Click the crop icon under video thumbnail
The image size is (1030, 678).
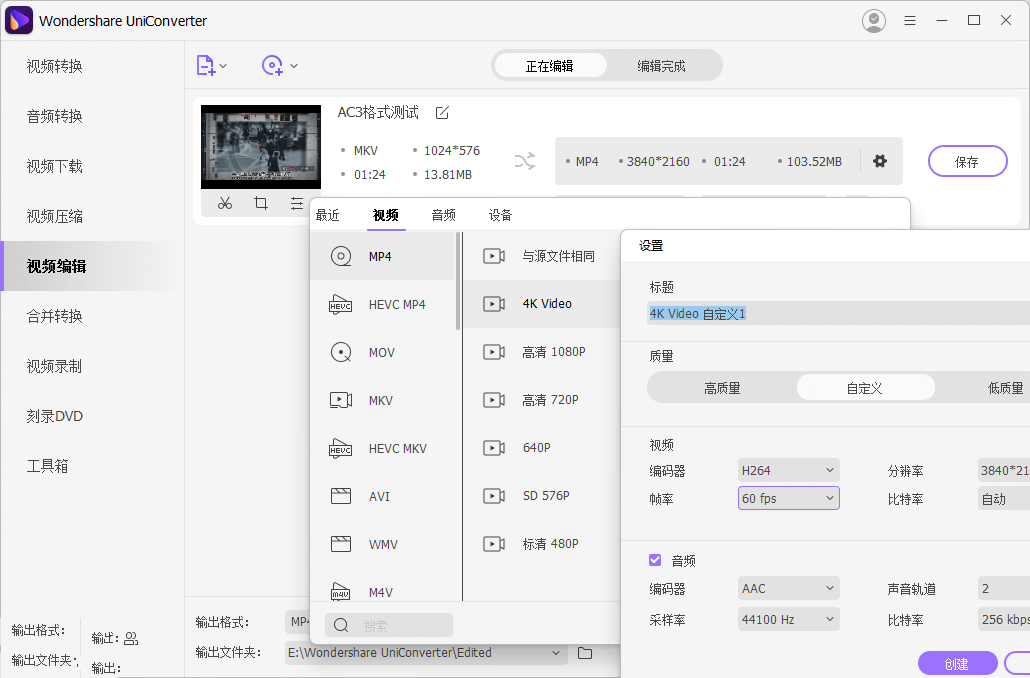pos(260,203)
